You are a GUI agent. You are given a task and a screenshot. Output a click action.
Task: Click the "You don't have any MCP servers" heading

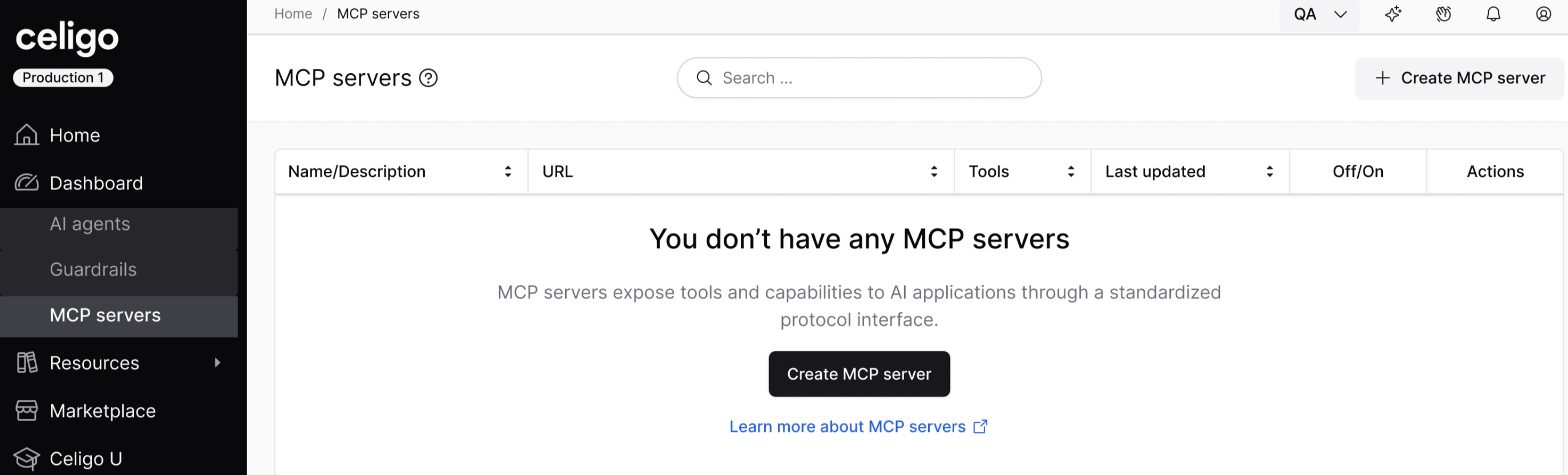859,239
